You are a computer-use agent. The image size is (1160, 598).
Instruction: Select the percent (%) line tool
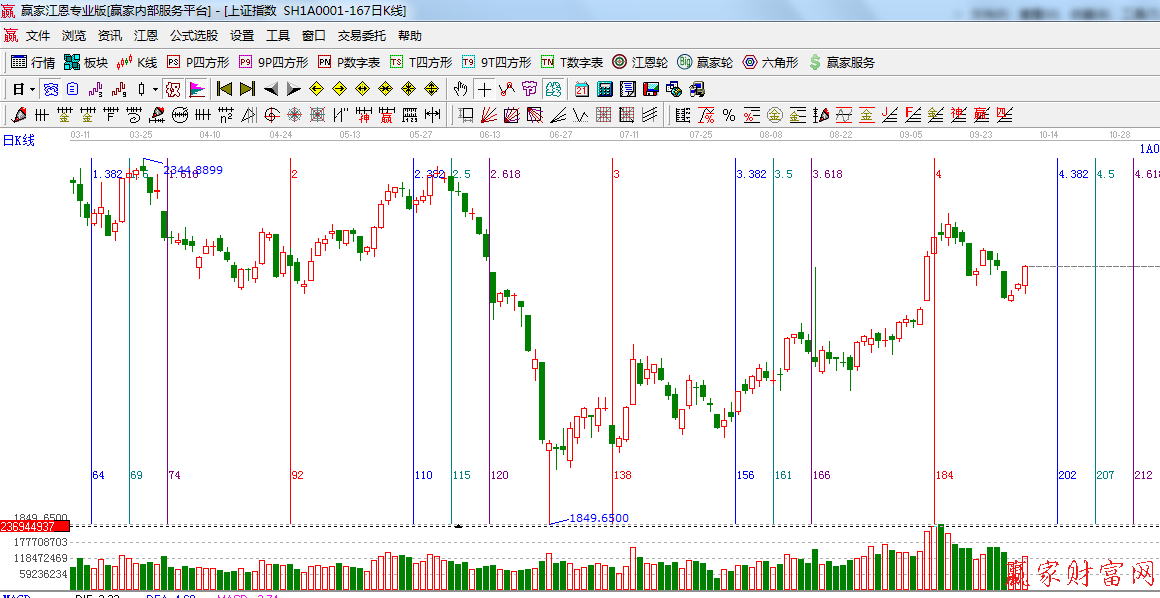tap(729, 115)
